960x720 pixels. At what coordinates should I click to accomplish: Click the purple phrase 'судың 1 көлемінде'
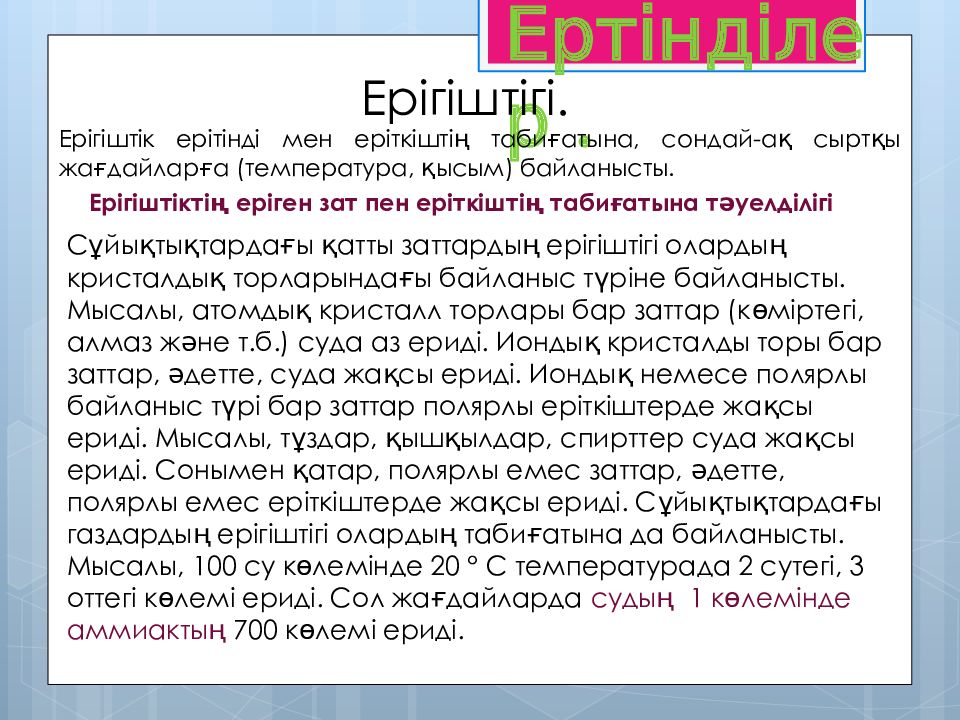click(x=721, y=598)
